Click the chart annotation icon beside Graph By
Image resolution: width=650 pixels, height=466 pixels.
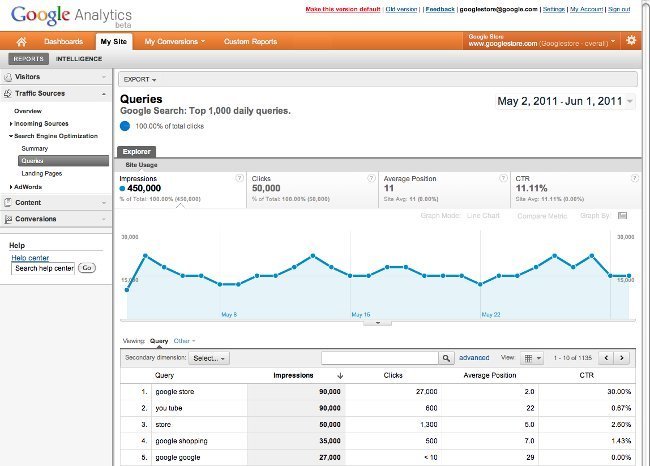pos(623,215)
